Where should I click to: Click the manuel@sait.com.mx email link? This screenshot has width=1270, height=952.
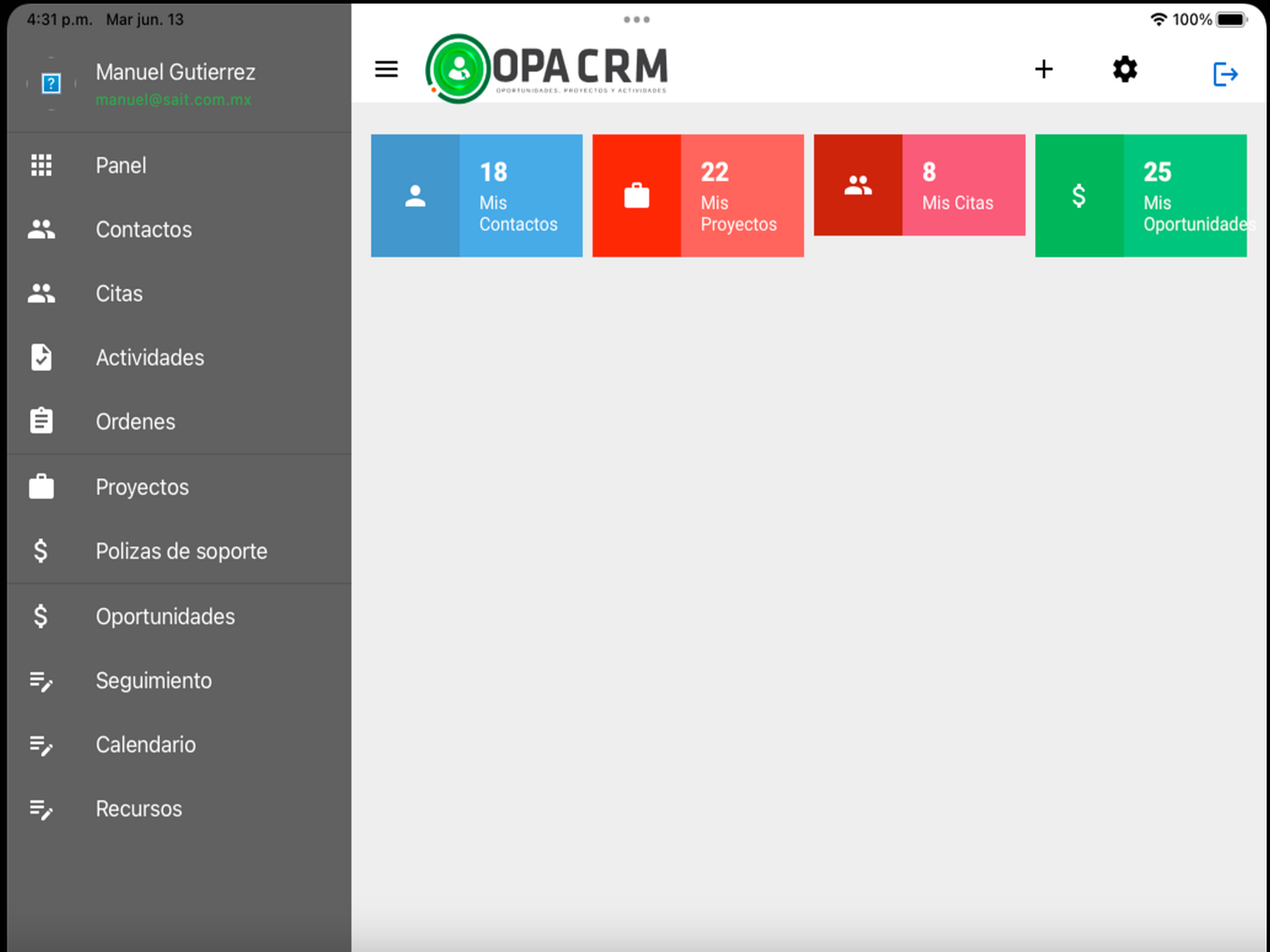point(173,100)
